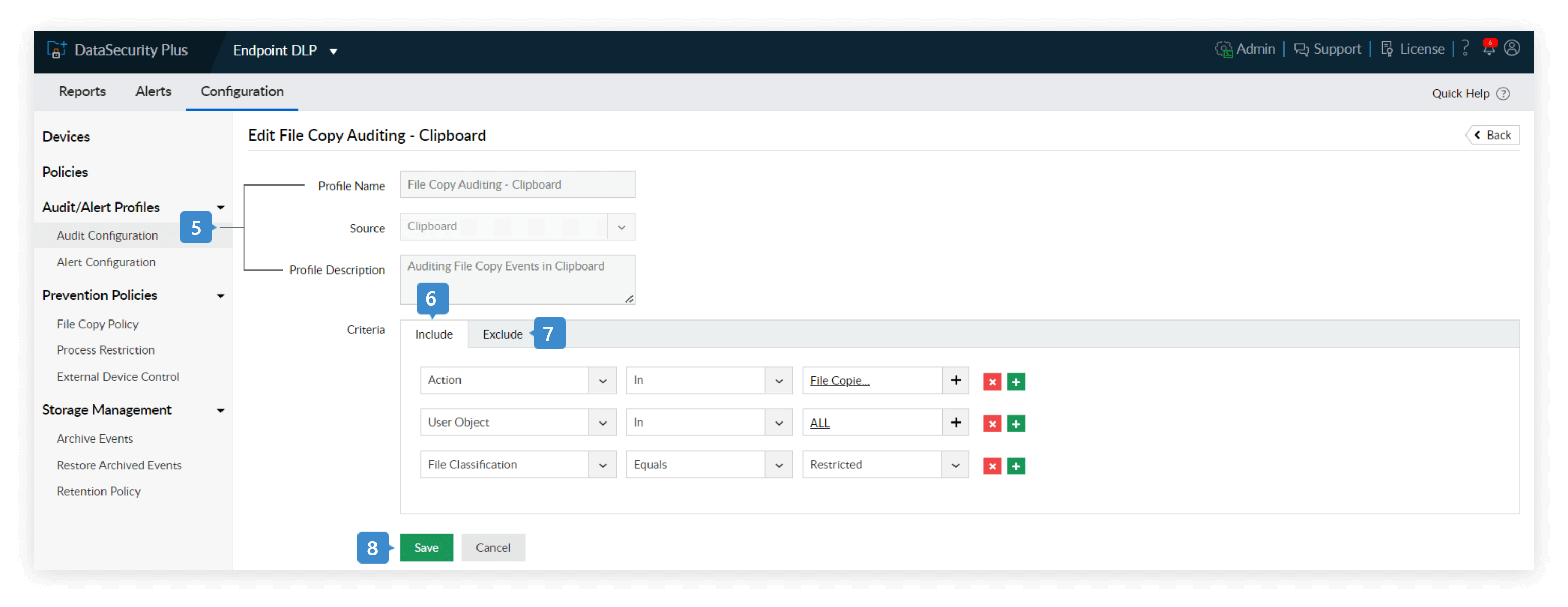Open the File Copie... values link
This screenshot has width=1568, height=607.
pyautogui.click(x=840, y=380)
